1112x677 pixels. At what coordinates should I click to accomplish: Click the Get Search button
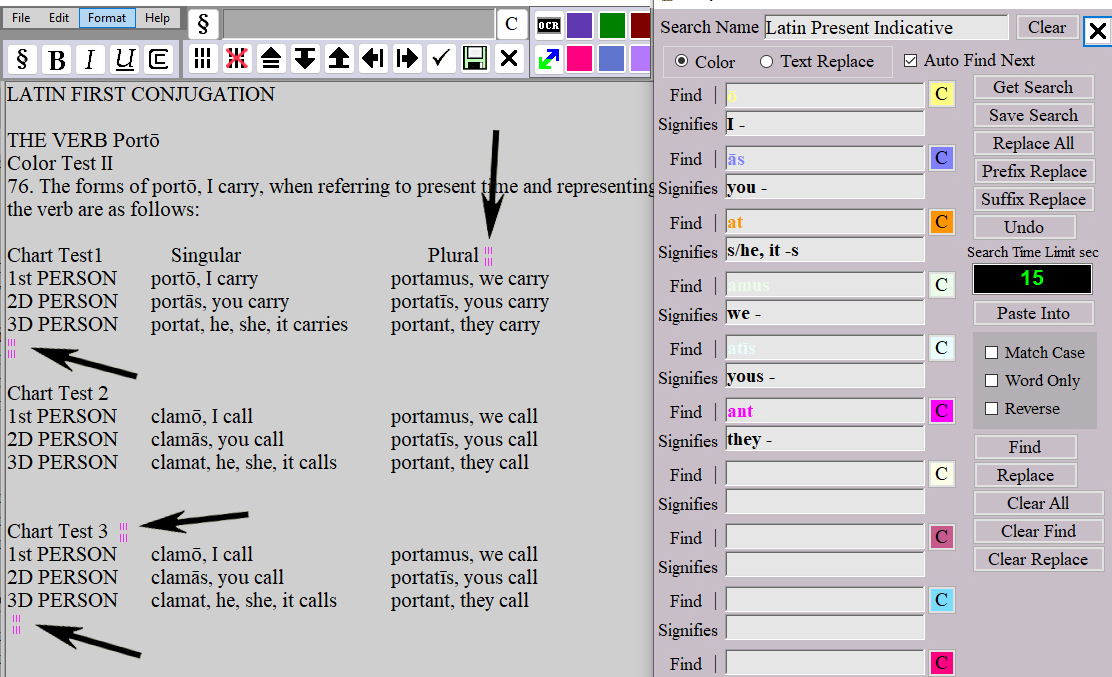(1033, 88)
